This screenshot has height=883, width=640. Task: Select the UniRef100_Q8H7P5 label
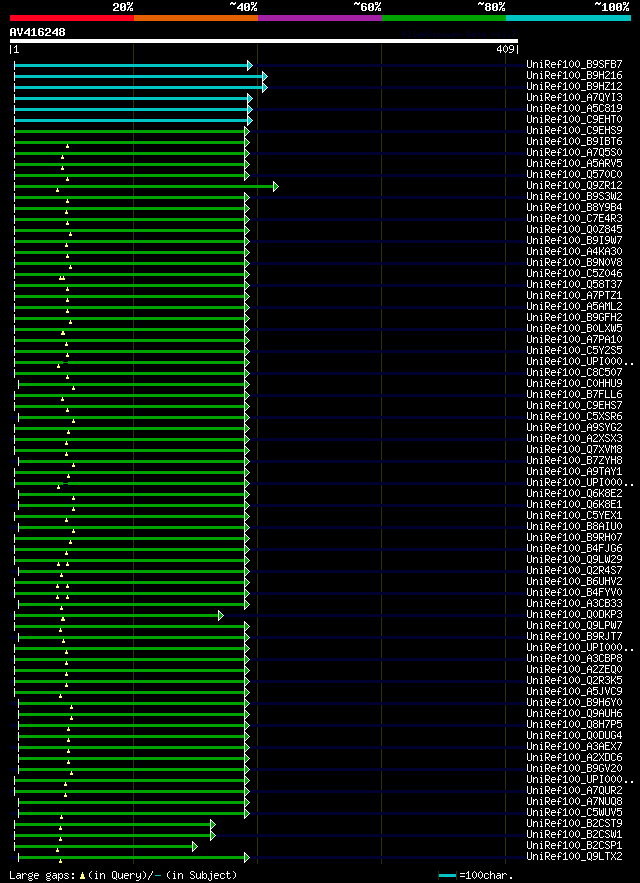pos(574,724)
